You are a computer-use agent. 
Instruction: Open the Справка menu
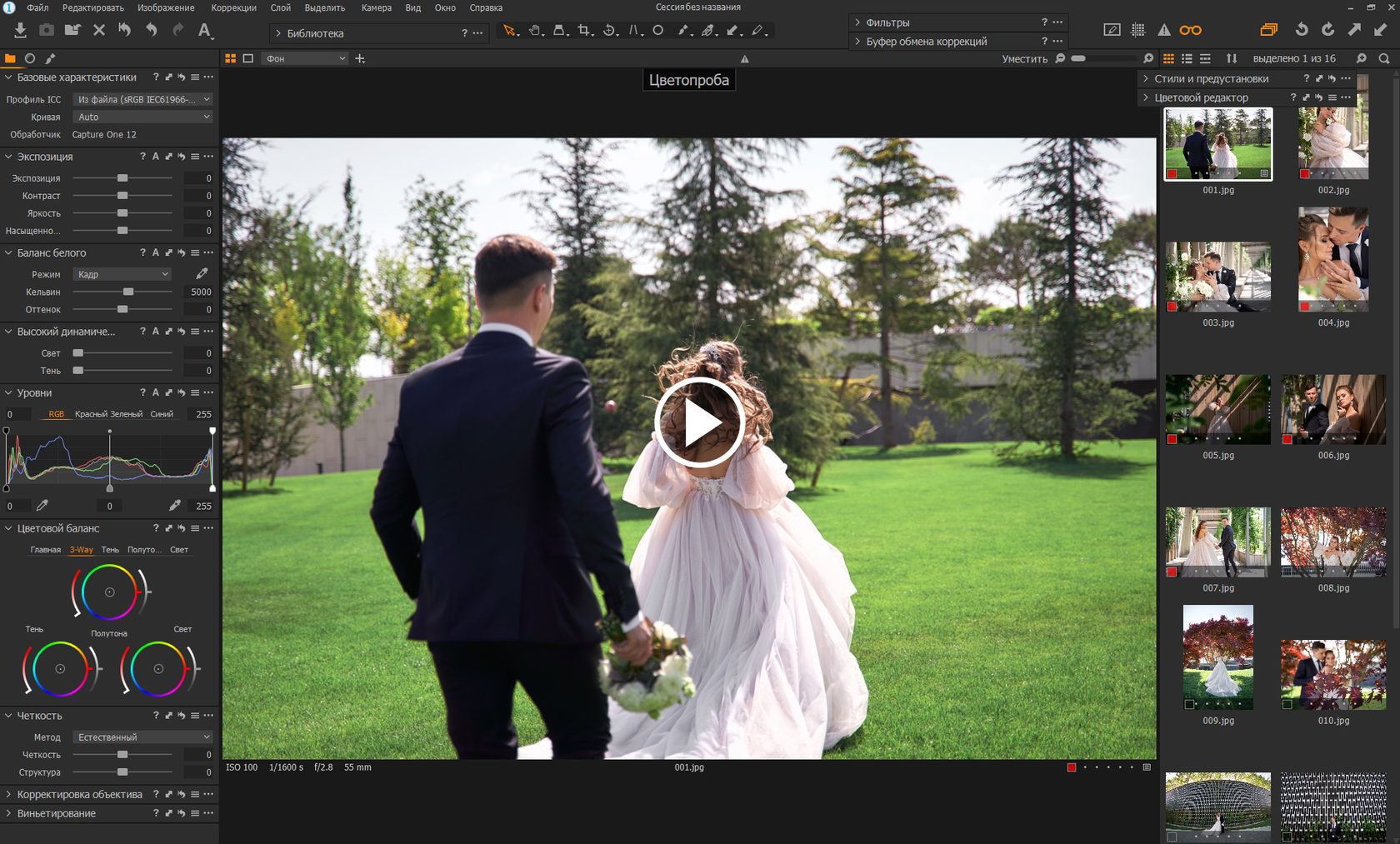(486, 7)
